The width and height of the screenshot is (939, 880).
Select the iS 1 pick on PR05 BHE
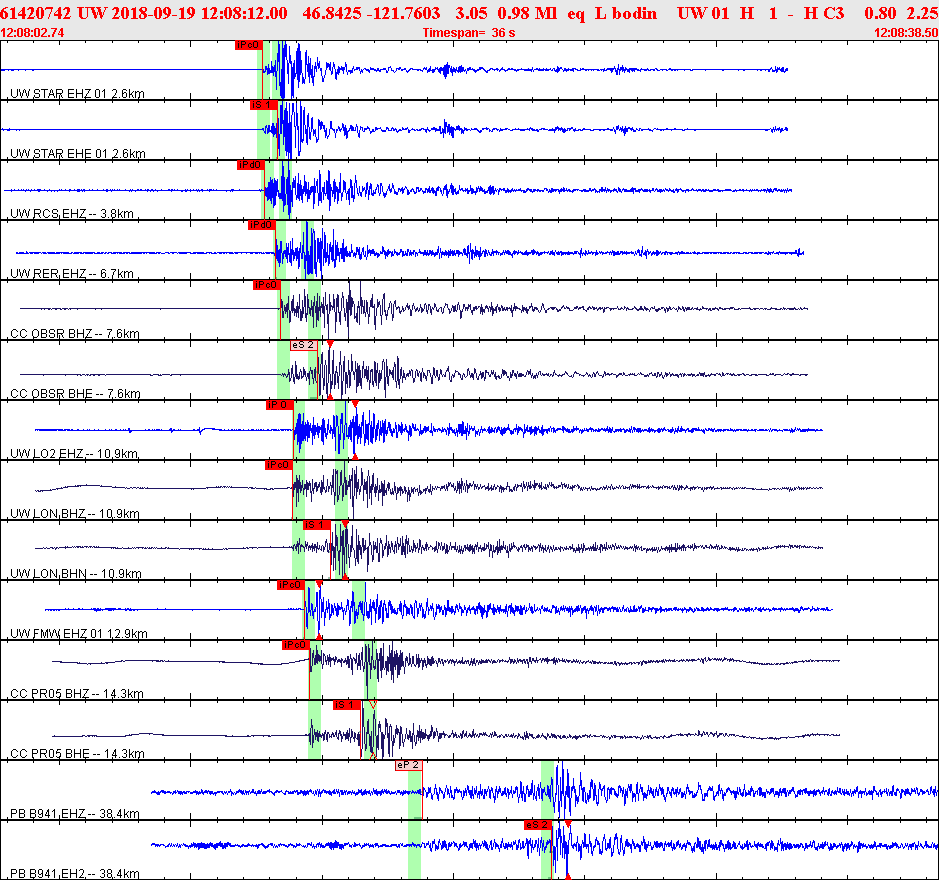tap(346, 705)
